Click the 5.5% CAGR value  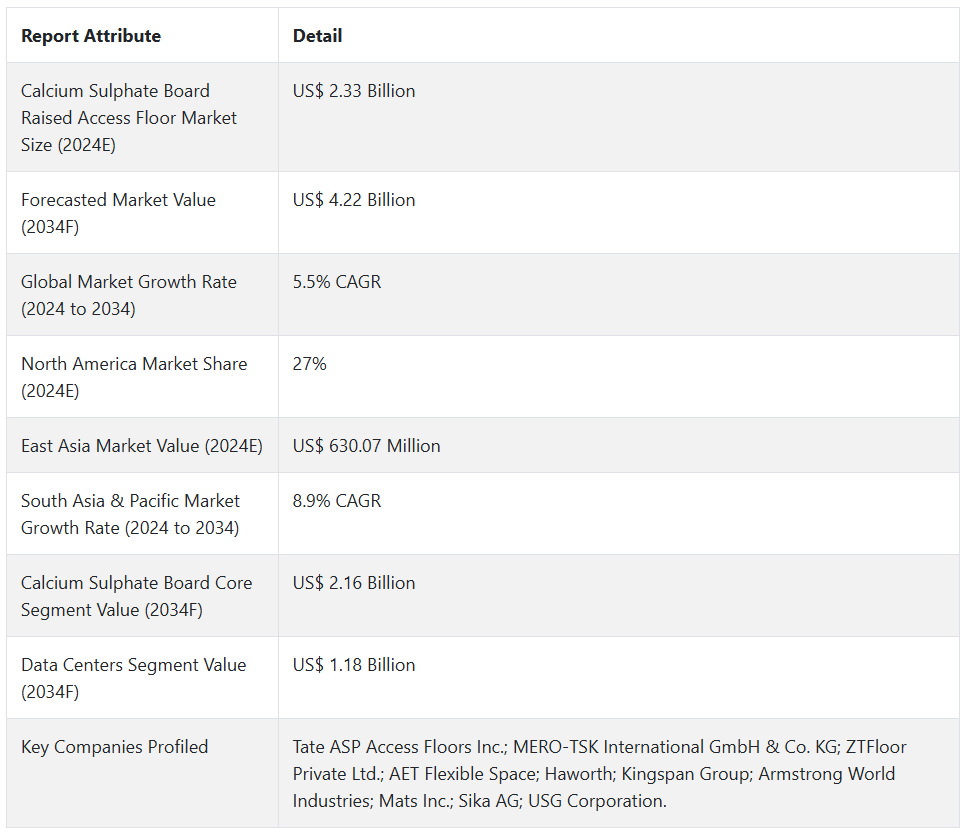[x=337, y=282]
